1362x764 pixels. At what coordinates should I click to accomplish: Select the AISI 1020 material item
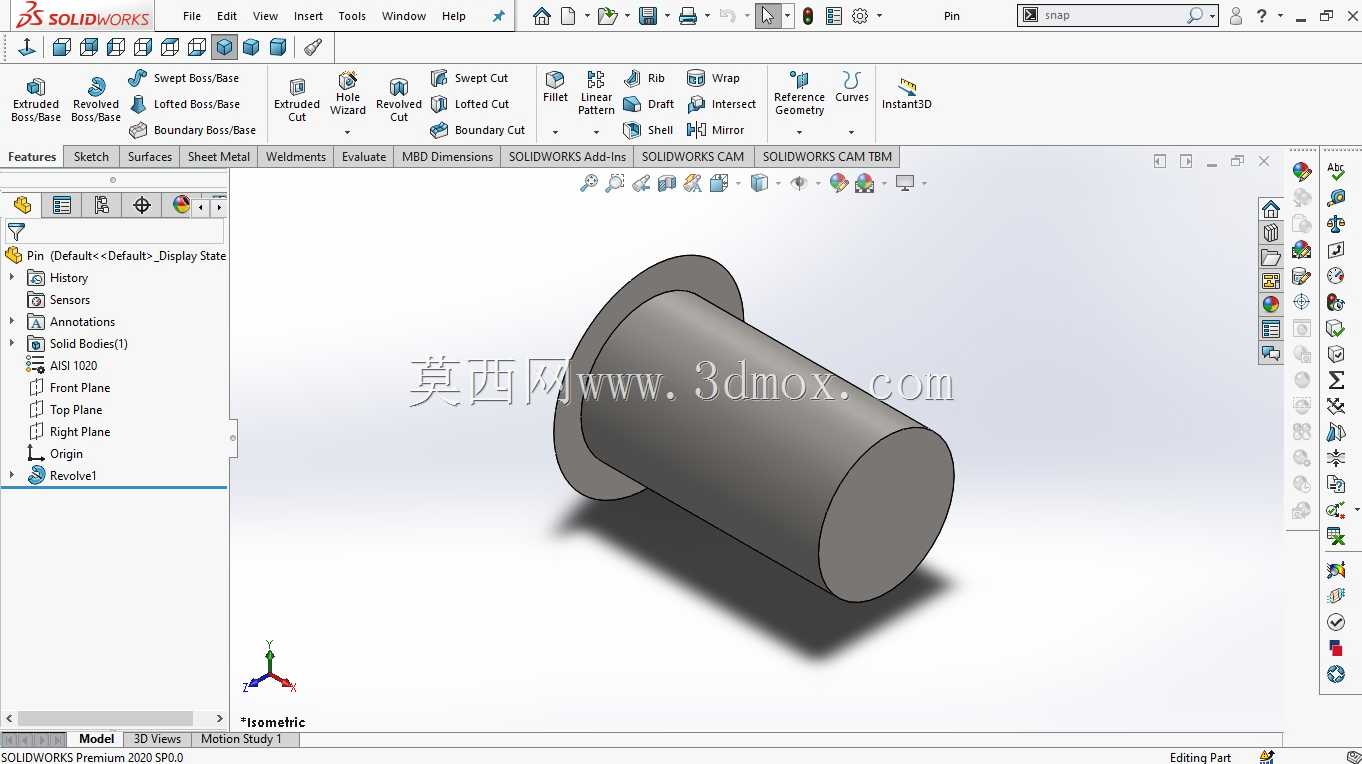pyautogui.click(x=62, y=365)
